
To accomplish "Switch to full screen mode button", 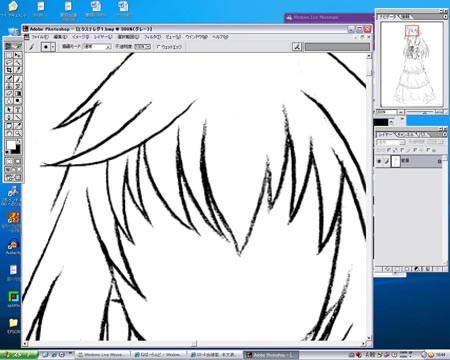I will pos(19,170).
